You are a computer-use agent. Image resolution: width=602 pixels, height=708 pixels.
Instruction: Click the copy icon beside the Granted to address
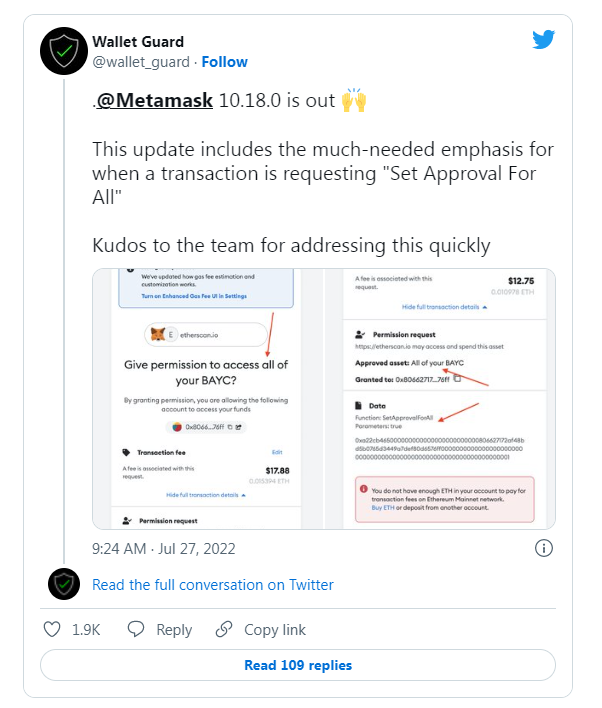457,380
